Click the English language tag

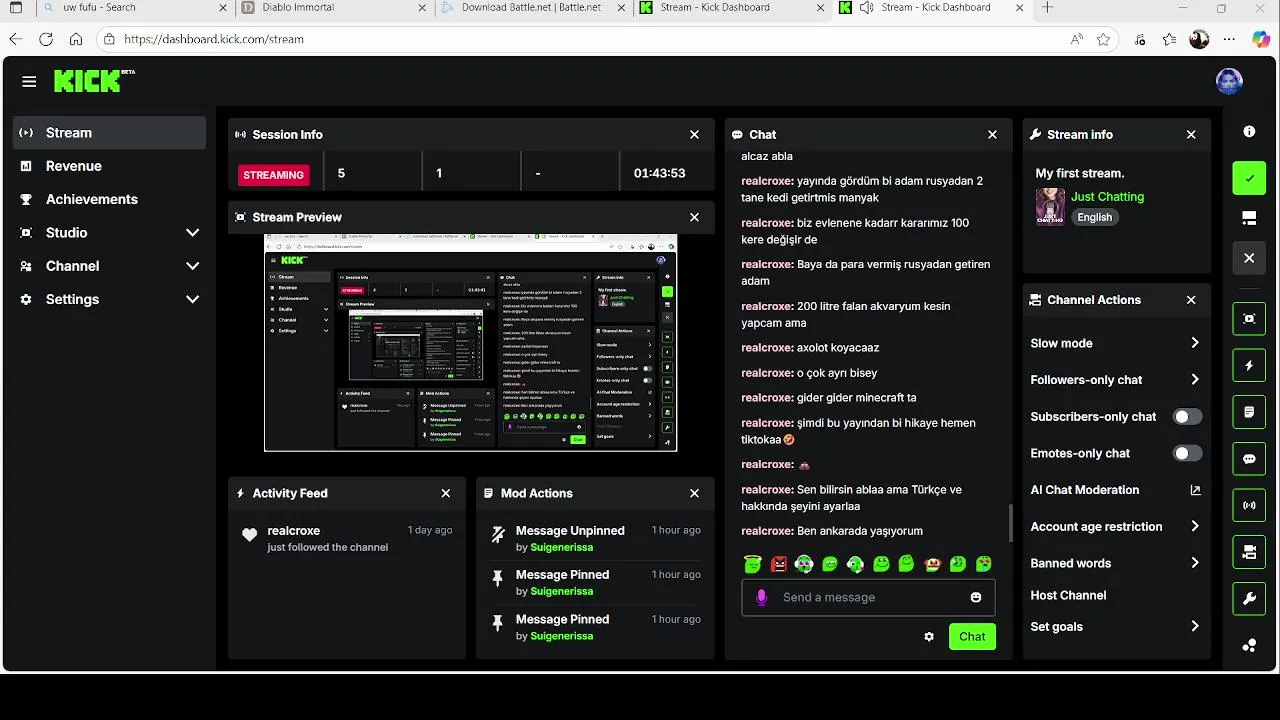[x=1094, y=217]
